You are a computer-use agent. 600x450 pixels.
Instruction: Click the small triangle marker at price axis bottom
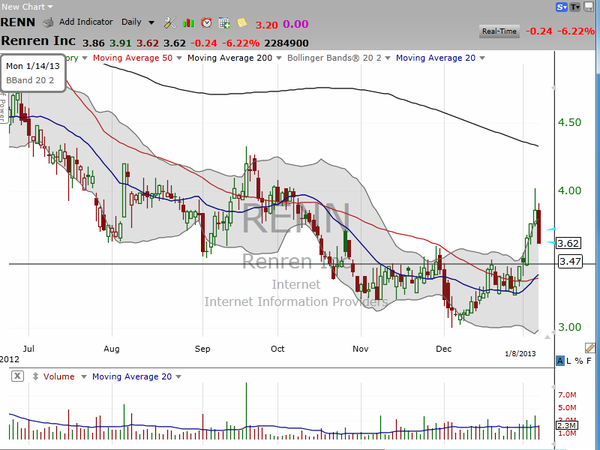[x=548, y=337]
